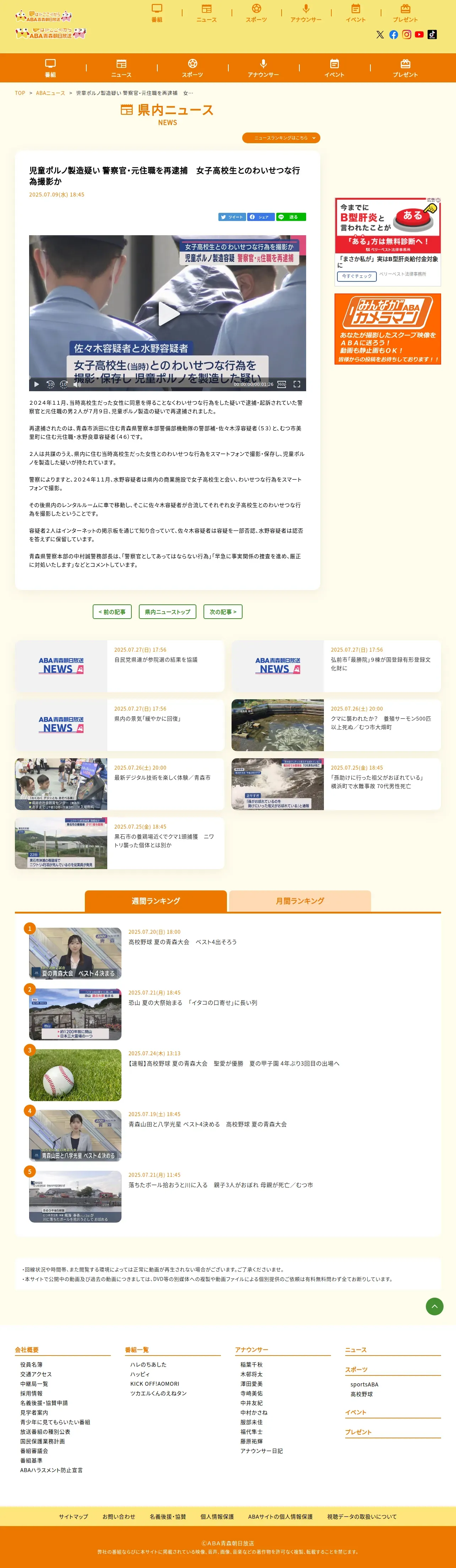Open YouTube social icon in header
The width and height of the screenshot is (456, 1568).
(419, 35)
